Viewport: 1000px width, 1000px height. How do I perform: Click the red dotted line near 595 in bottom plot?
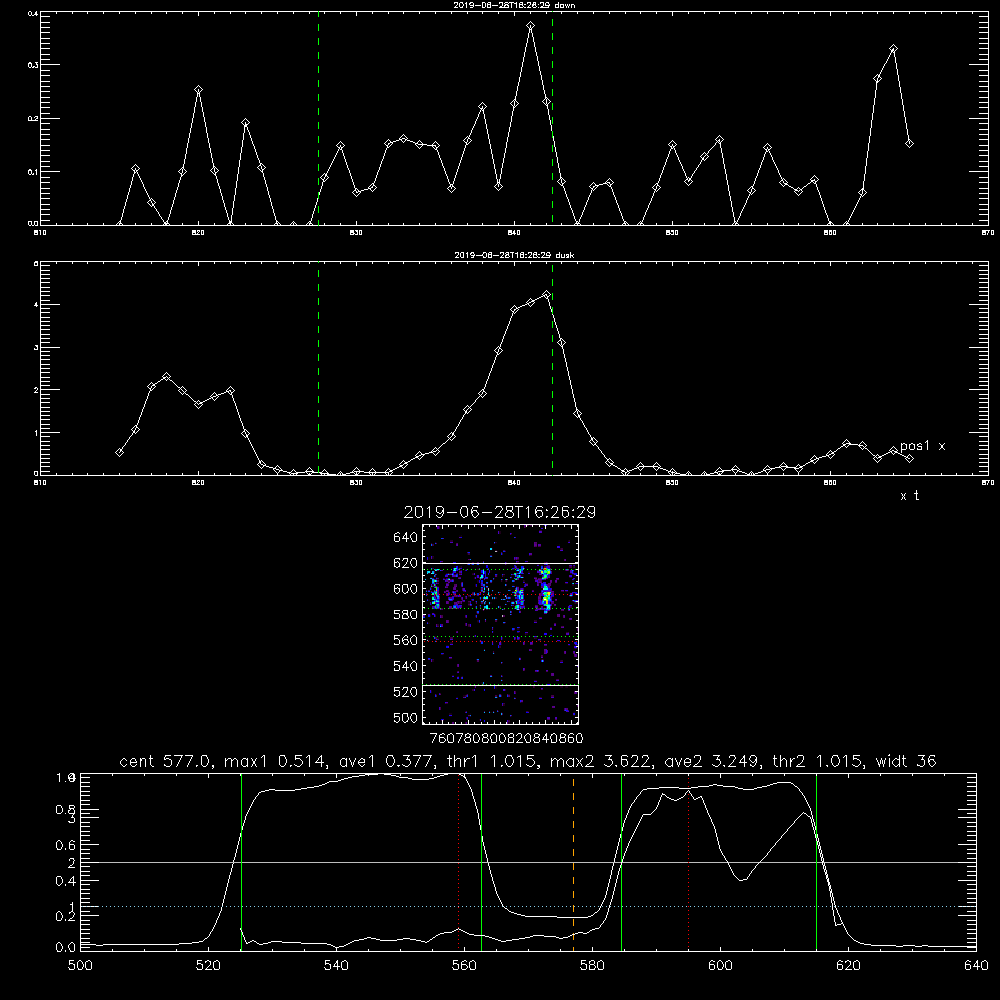(x=689, y=862)
